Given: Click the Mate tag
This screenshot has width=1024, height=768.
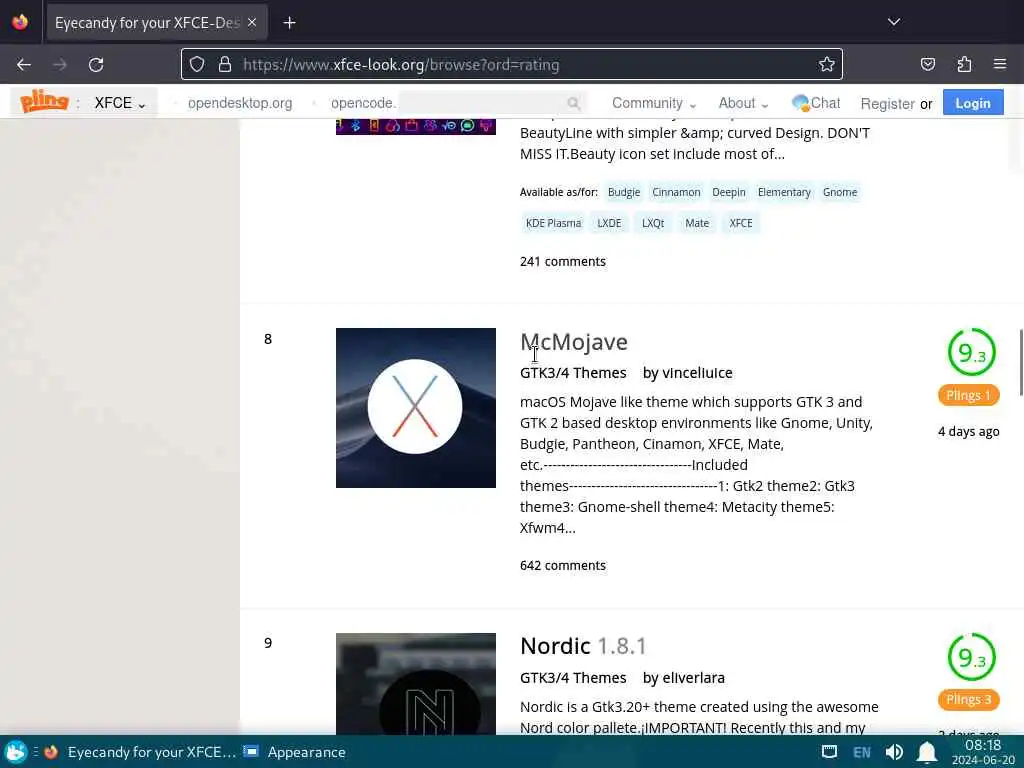Looking at the screenshot, I should pyautogui.click(x=697, y=223).
